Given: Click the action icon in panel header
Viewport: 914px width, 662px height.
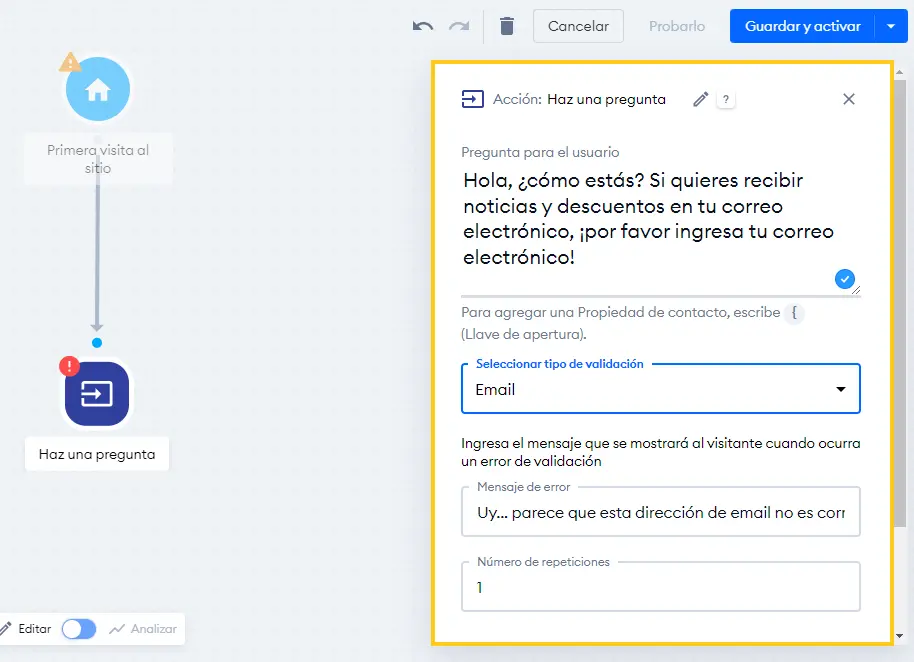Looking at the screenshot, I should [x=473, y=99].
